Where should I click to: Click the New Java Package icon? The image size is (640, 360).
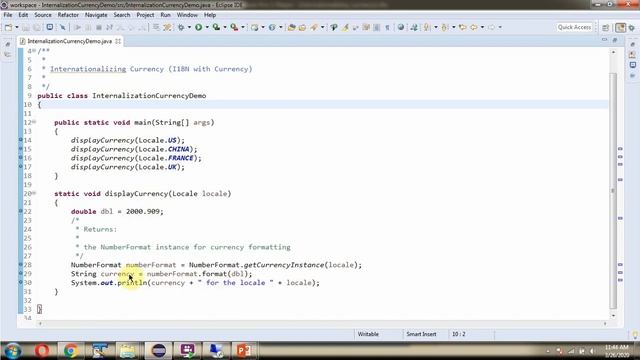point(254,27)
